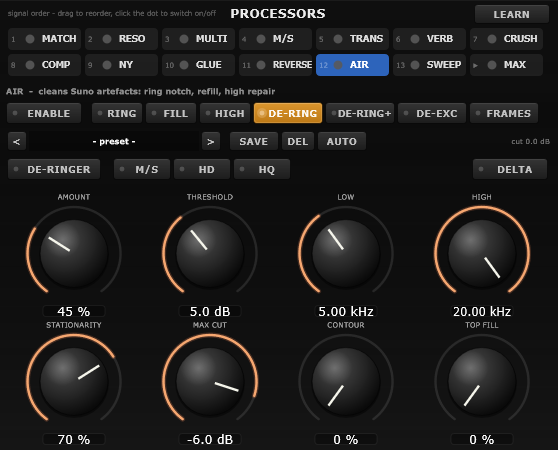
Task: Click the 5.0 dB threshold value field
Action: 210,311
